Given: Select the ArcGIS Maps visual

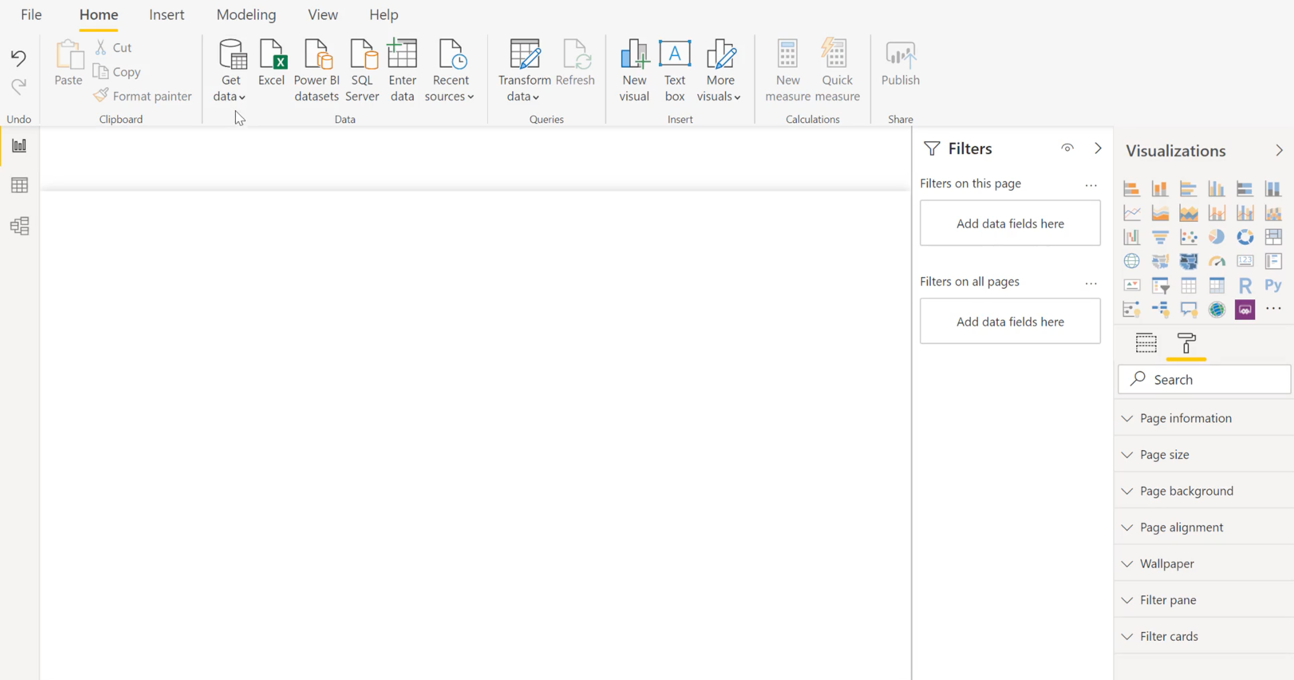Looking at the screenshot, I should coord(1216,309).
